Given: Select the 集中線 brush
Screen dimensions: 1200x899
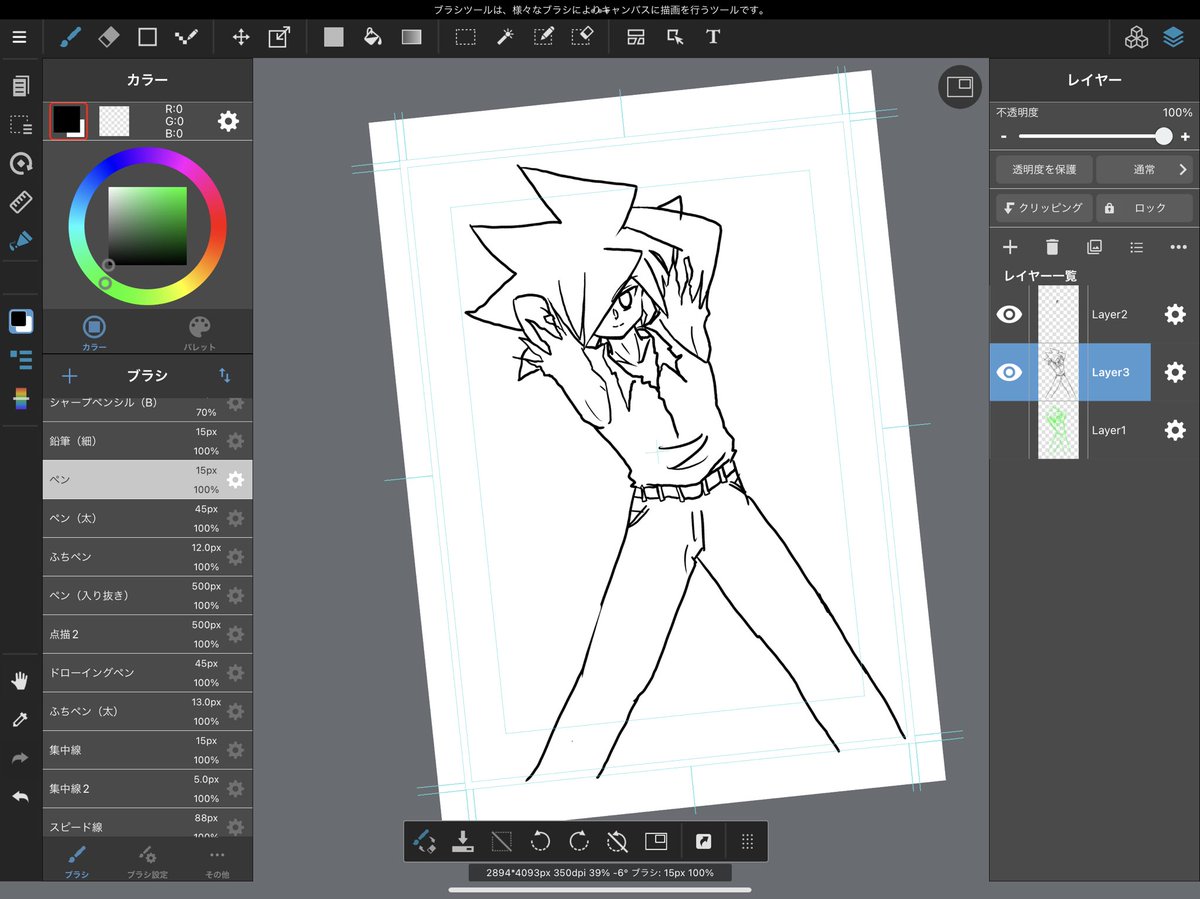Looking at the screenshot, I should [147, 750].
